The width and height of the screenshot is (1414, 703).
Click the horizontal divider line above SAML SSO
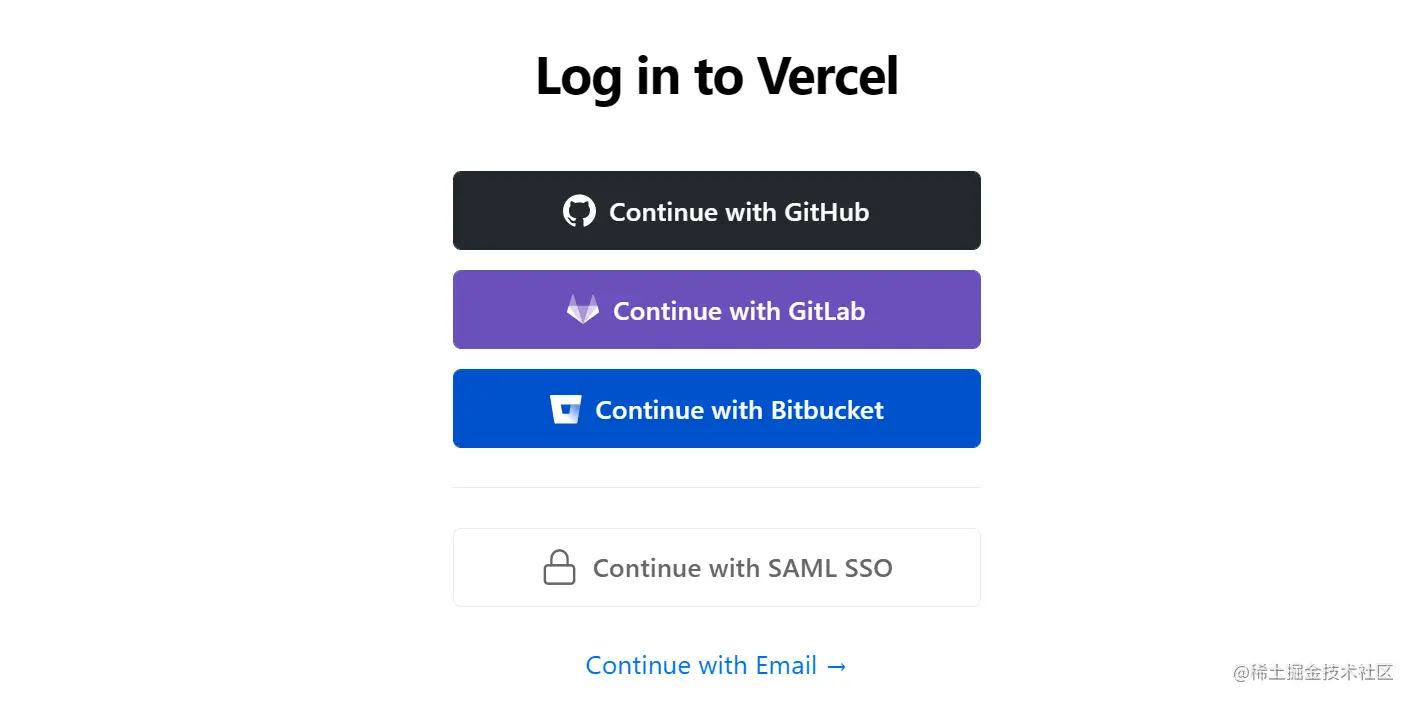coord(716,488)
